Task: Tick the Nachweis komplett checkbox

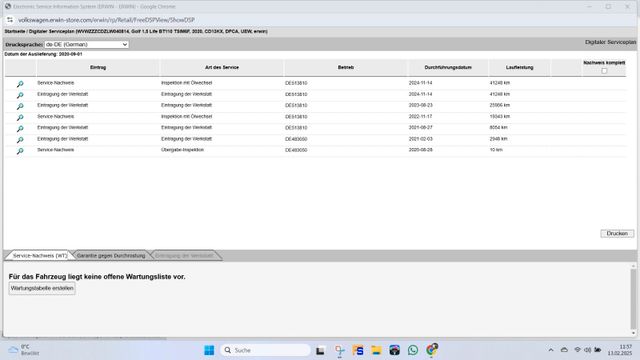Action: (x=604, y=71)
